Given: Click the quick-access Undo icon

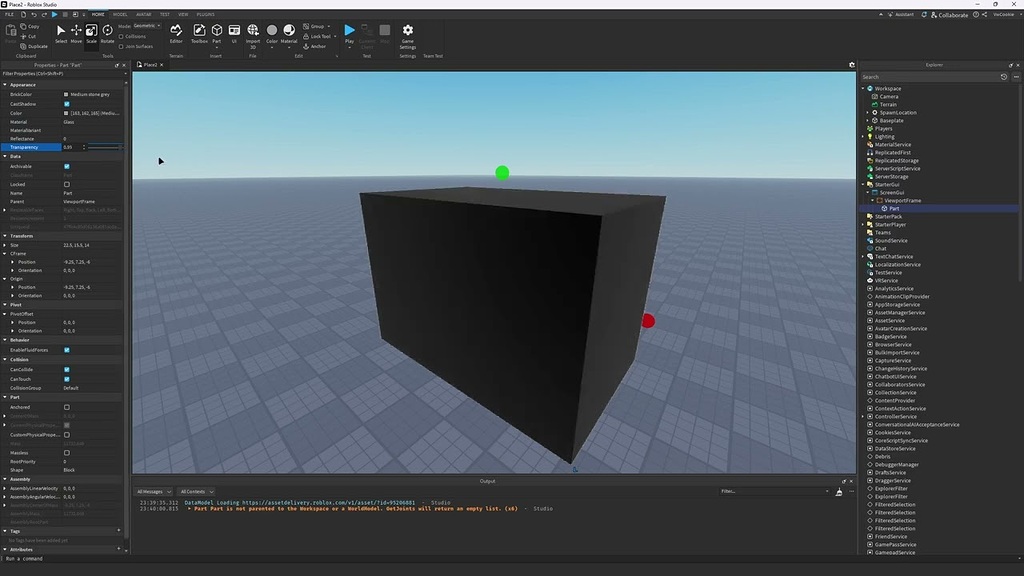Looking at the screenshot, I should [x=34, y=14].
